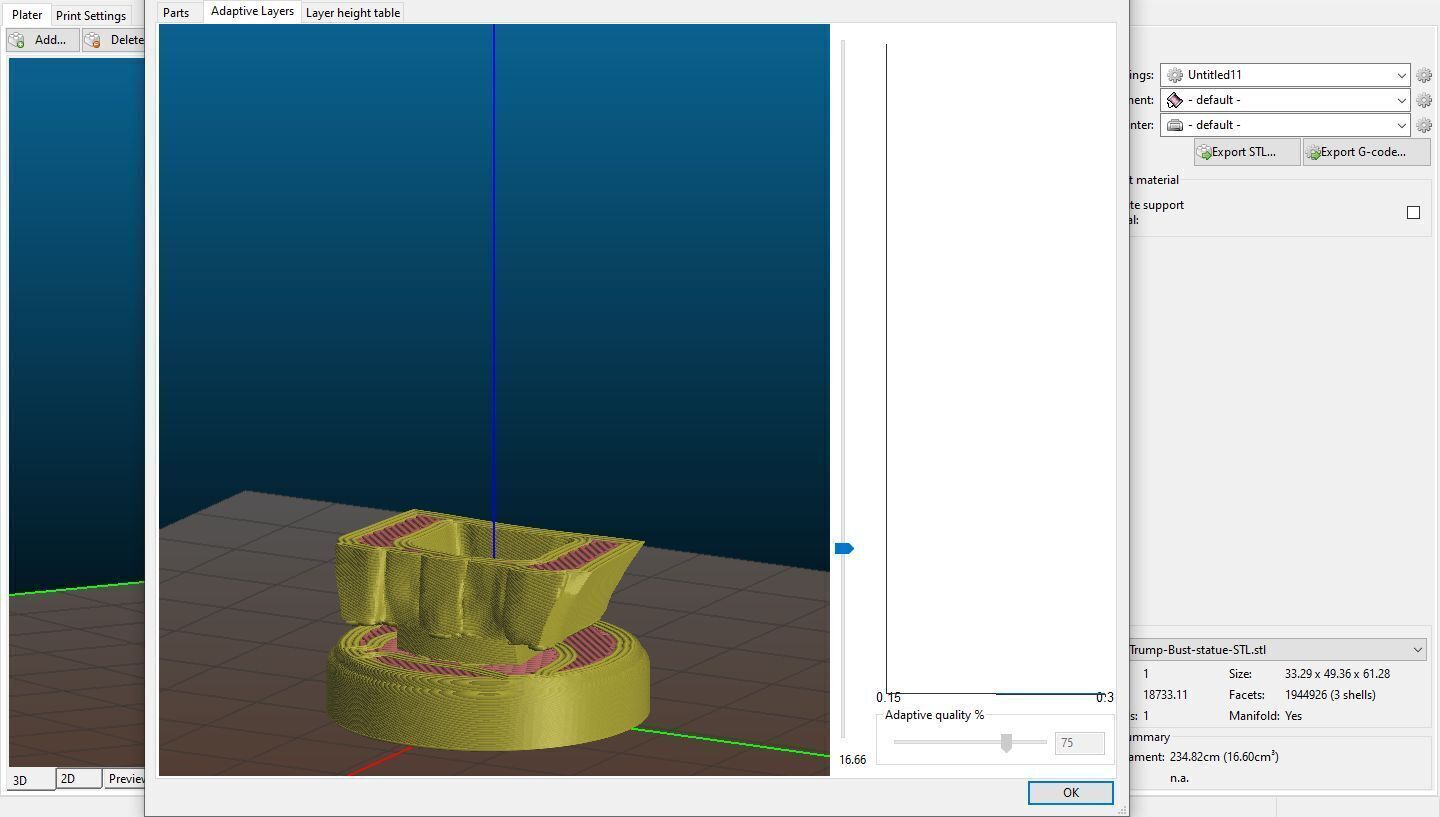This screenshot has width=1440, height=817.
Task: Switch to the Plater tab
Action: pyautogui.click(x=27, y=15)
